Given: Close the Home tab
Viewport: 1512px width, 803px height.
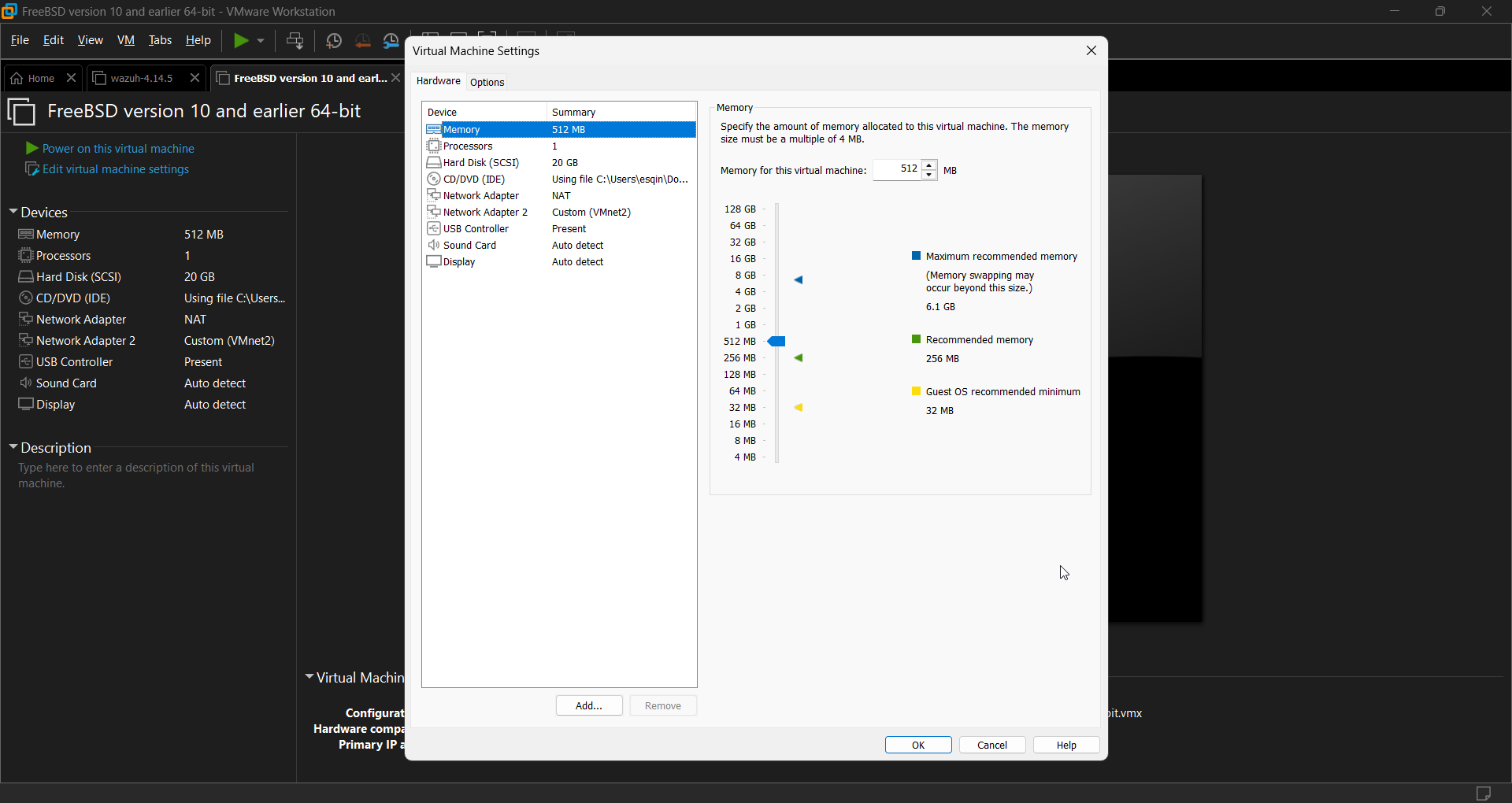Looking at the screenshot, I should pyautogui.click(x=71, y=78).
